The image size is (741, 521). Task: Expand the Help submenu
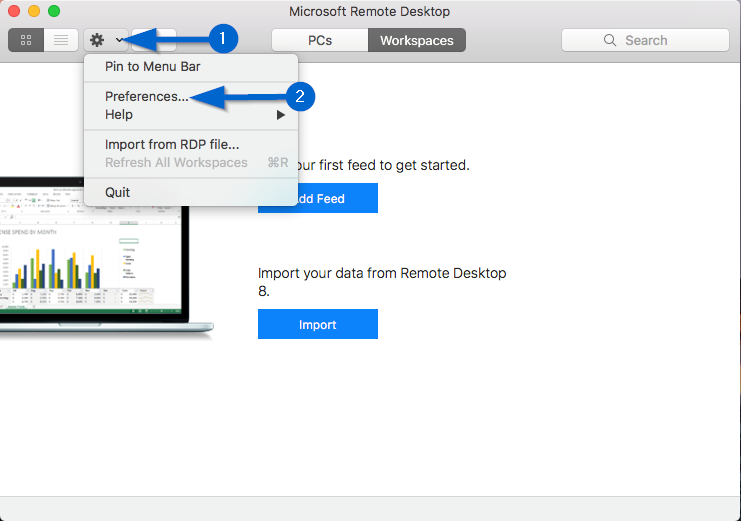(191, 114)
